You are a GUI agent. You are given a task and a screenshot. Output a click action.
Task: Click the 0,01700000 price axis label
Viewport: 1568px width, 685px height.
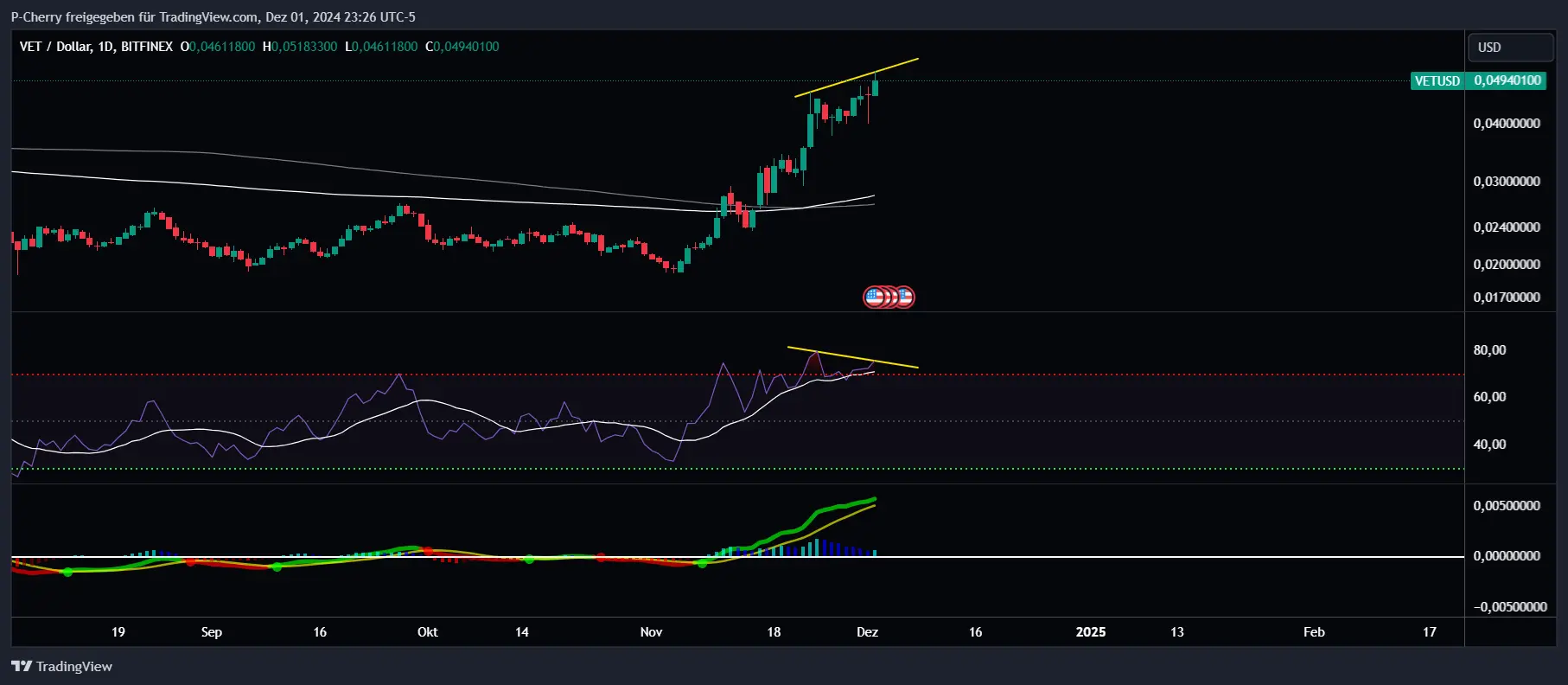click(1507, 298)
